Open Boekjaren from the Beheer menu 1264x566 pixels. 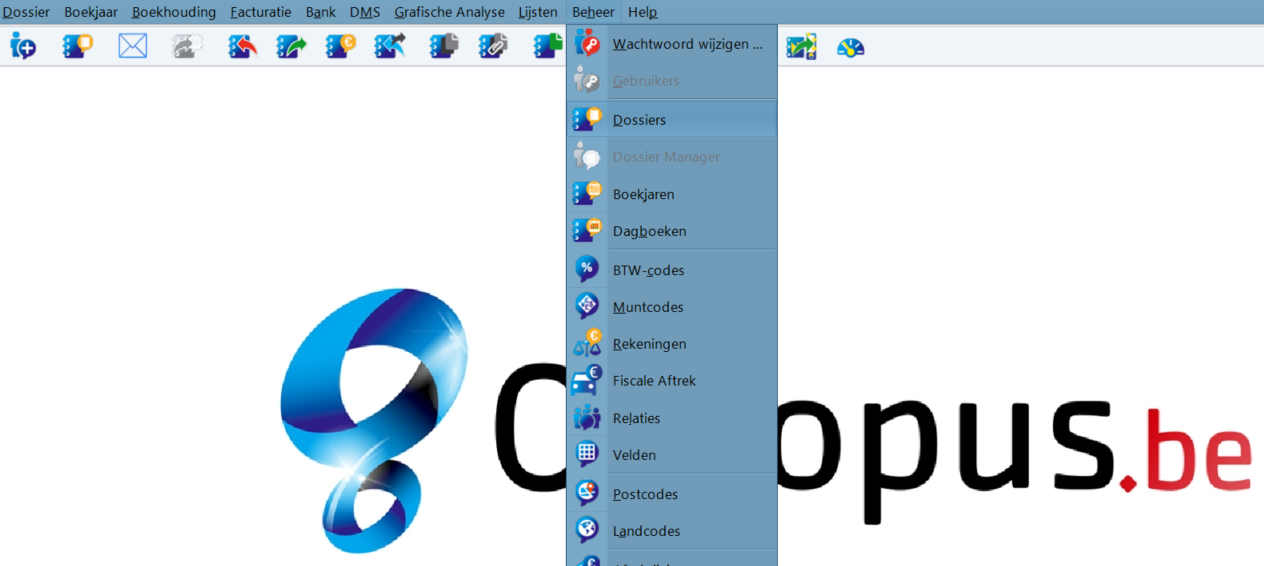(671, 194)
